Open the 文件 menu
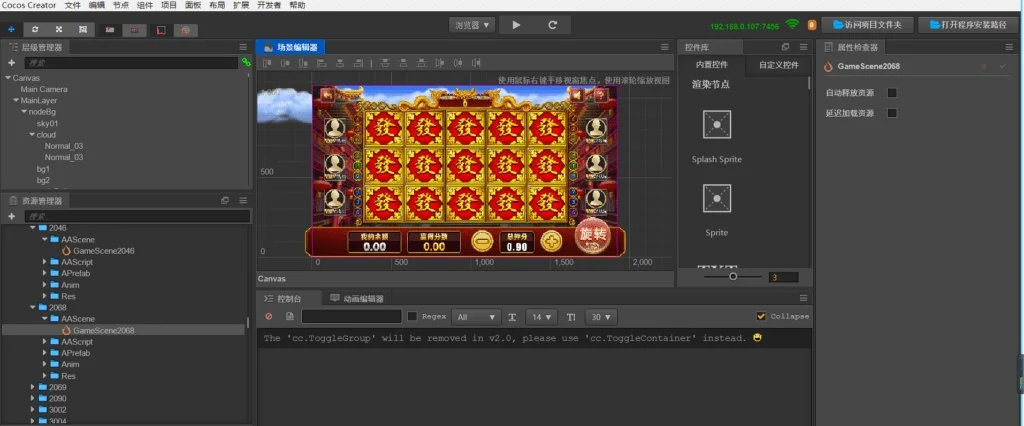Viewport: 1024px width, 426px height. click(73, 5)
